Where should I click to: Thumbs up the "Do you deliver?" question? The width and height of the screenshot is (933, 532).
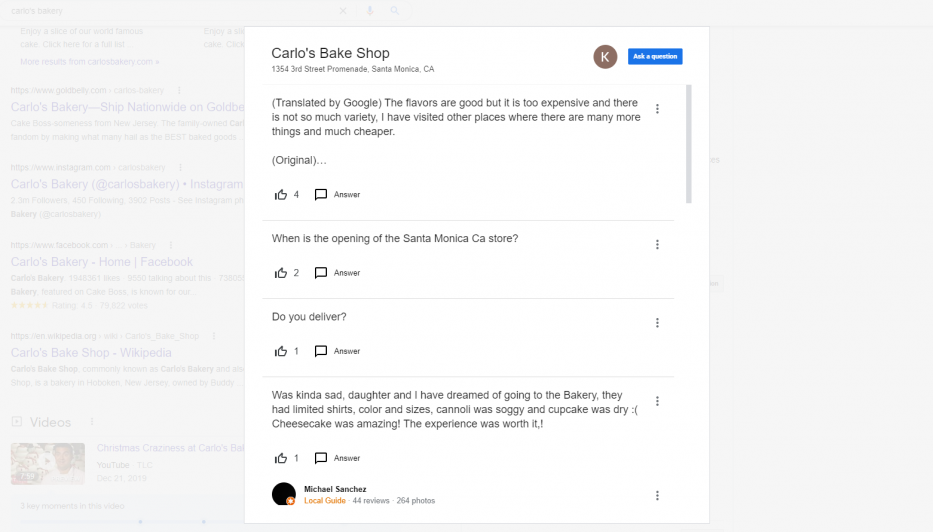(281, 351)
